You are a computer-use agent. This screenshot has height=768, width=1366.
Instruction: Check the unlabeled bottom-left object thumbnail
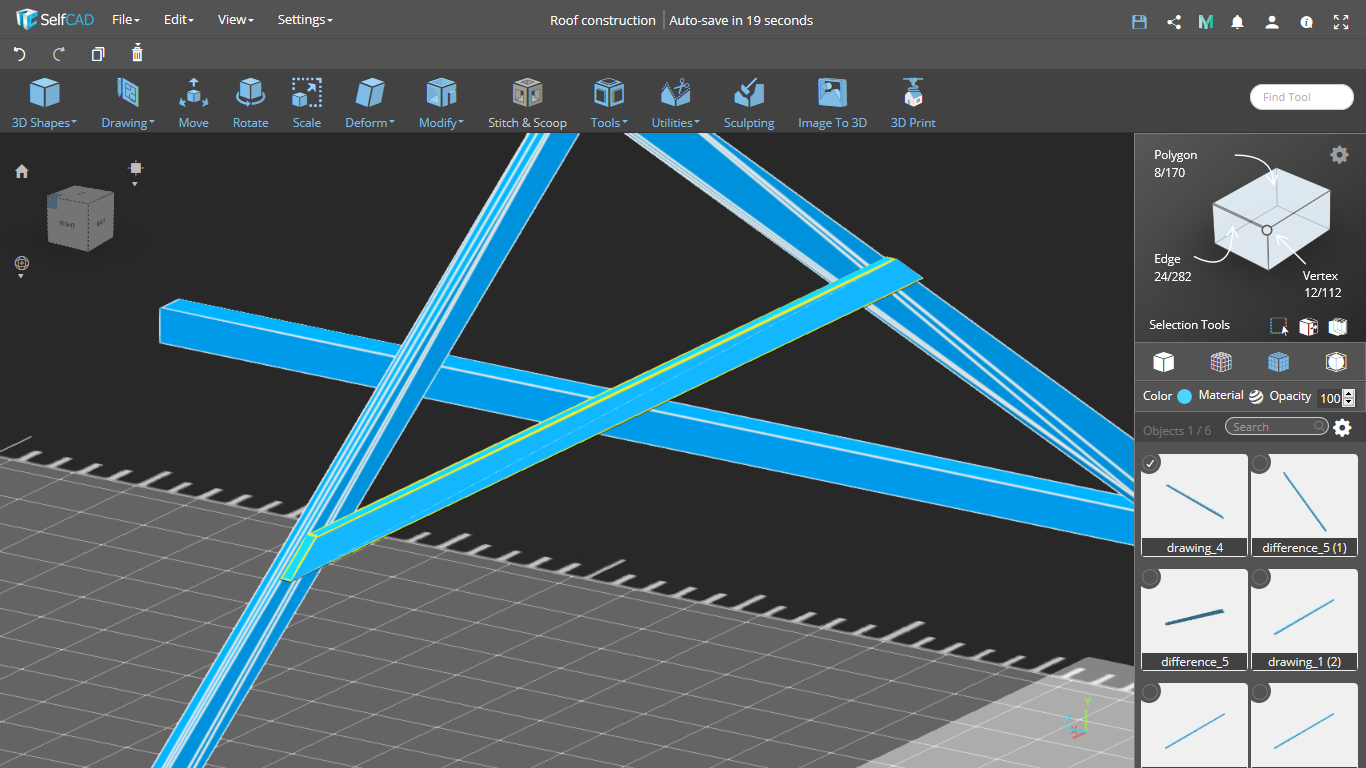[1151, 692]
